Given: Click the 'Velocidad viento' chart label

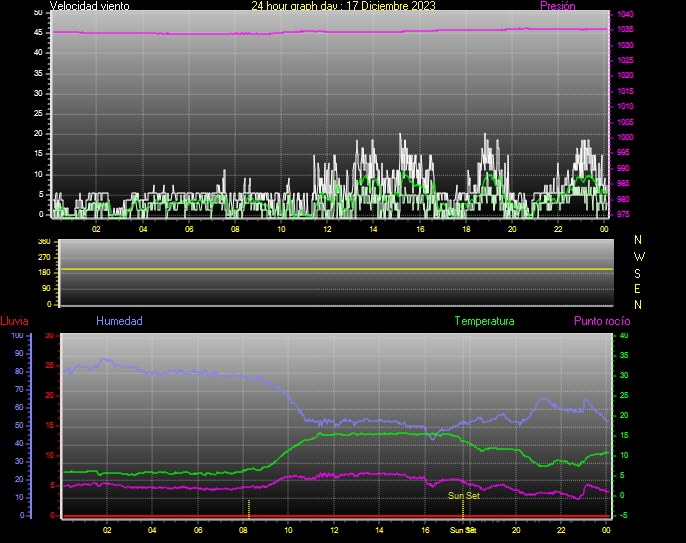Looking at the screenshot, I should pyautogui.click(x=90, y=6).
